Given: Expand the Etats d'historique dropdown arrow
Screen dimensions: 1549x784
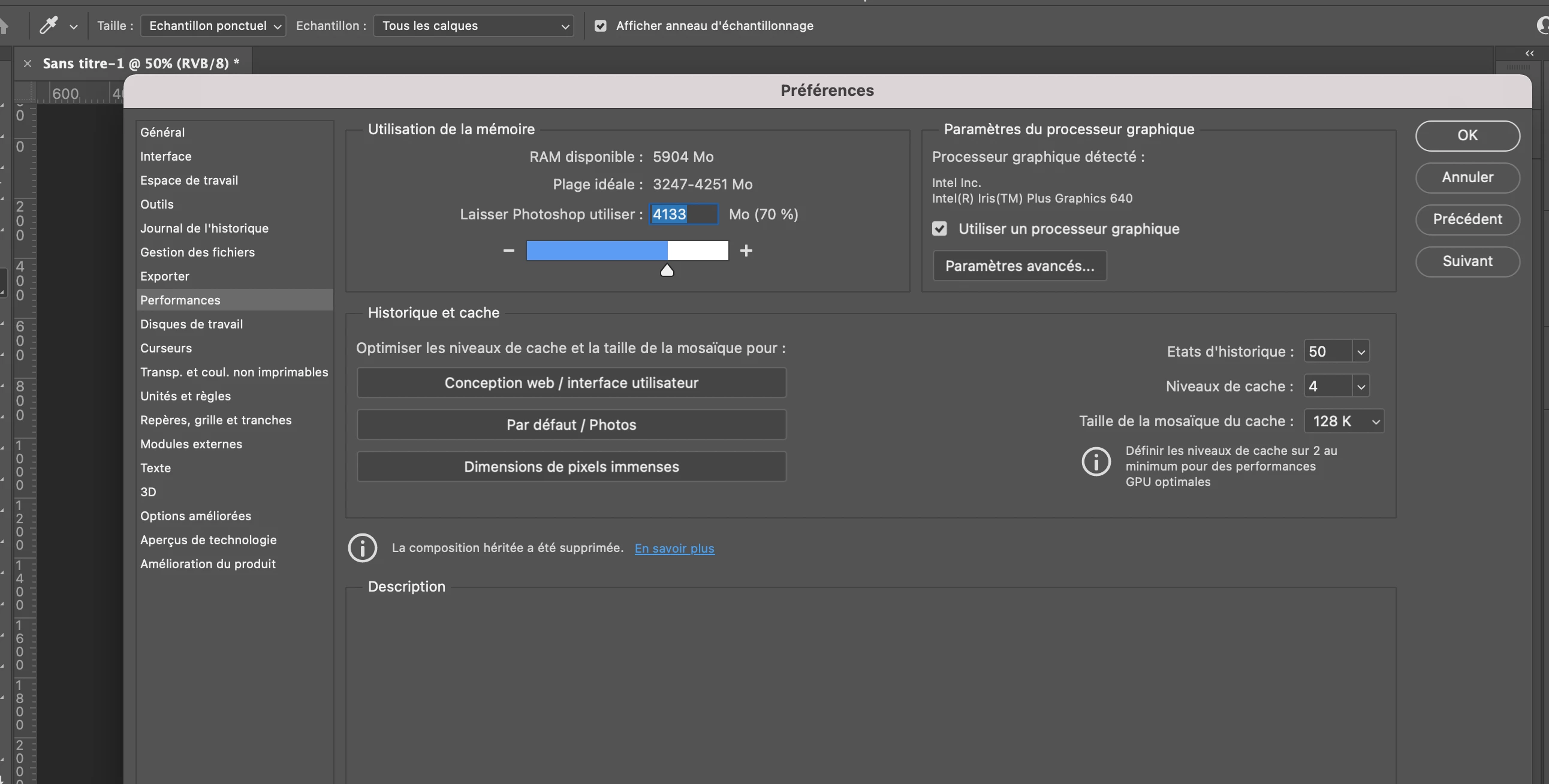Looking at the screenshot, I should (x=1361, y=352).
